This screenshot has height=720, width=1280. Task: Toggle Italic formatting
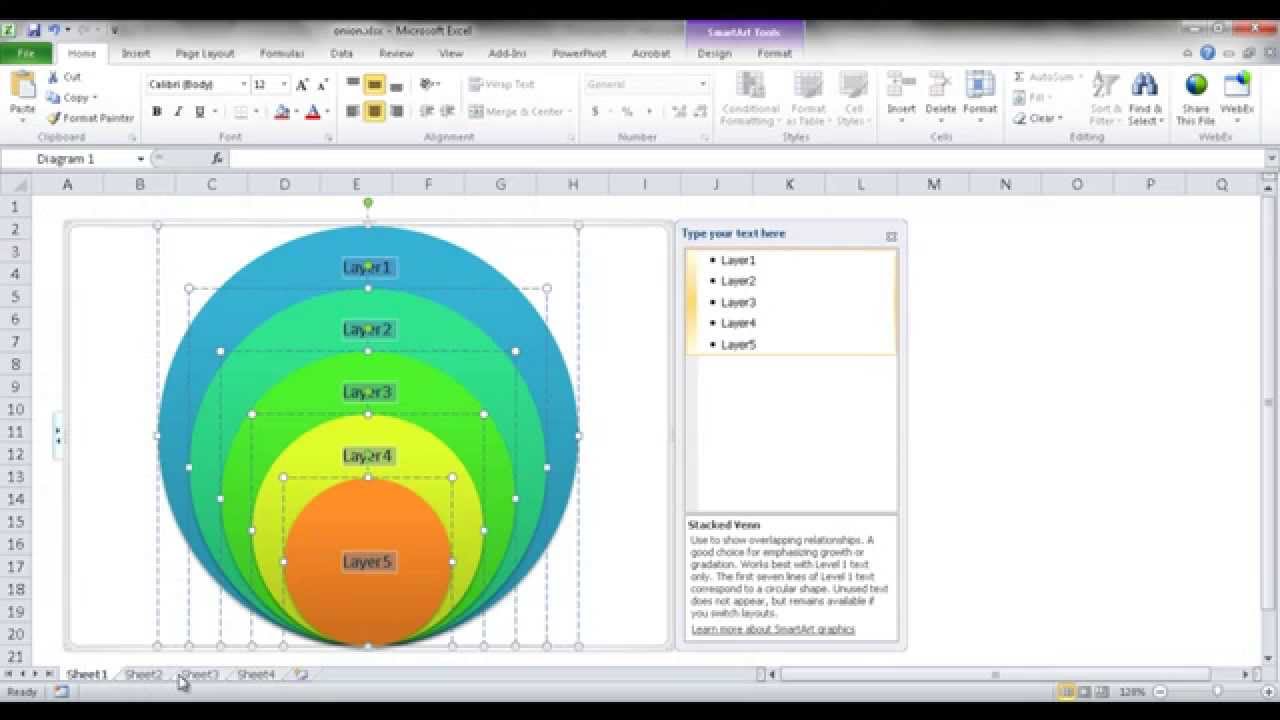pyautogui.click(x=178, y=111)
